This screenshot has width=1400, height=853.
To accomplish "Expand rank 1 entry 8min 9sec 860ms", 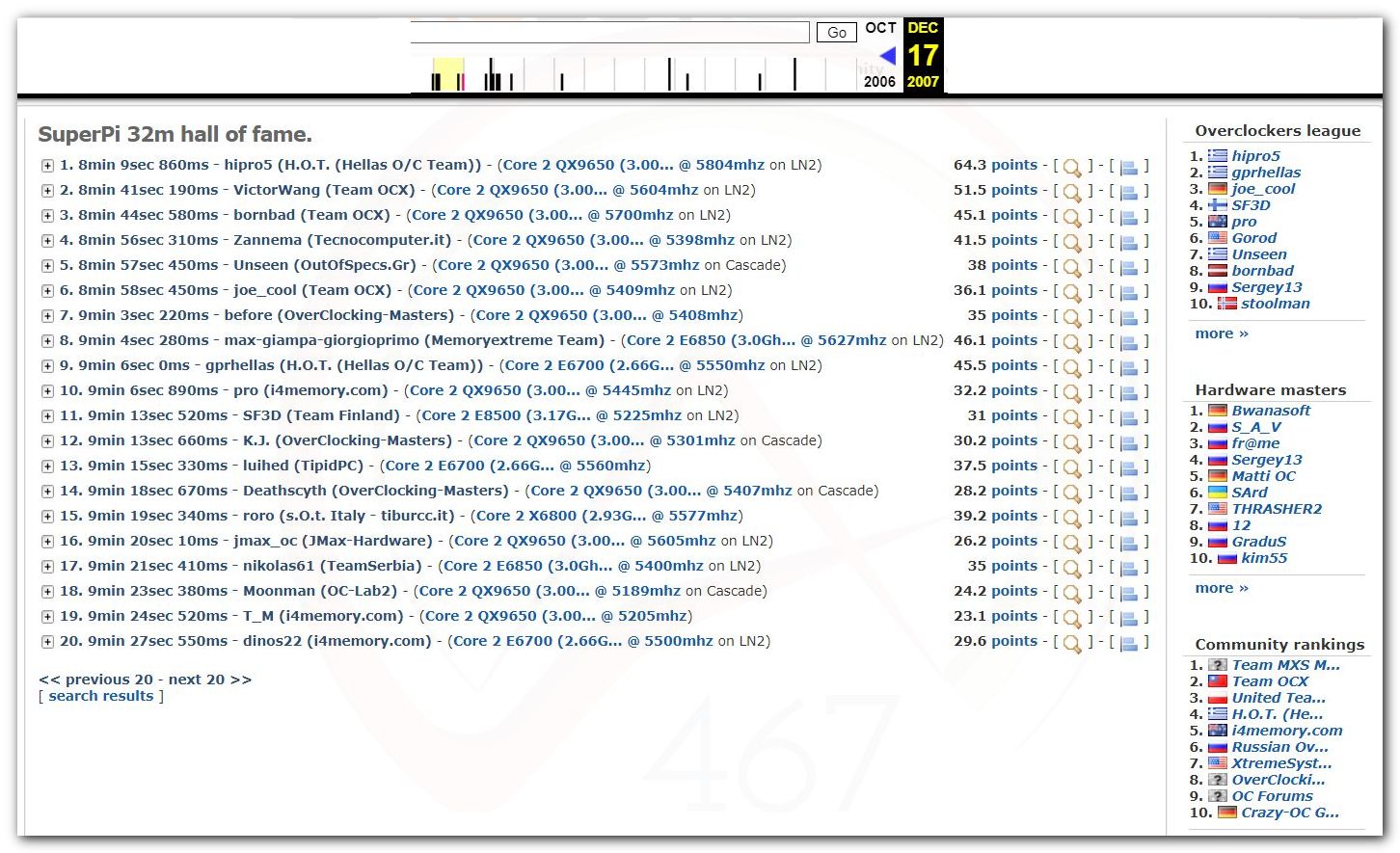I will tap(46, 166).
